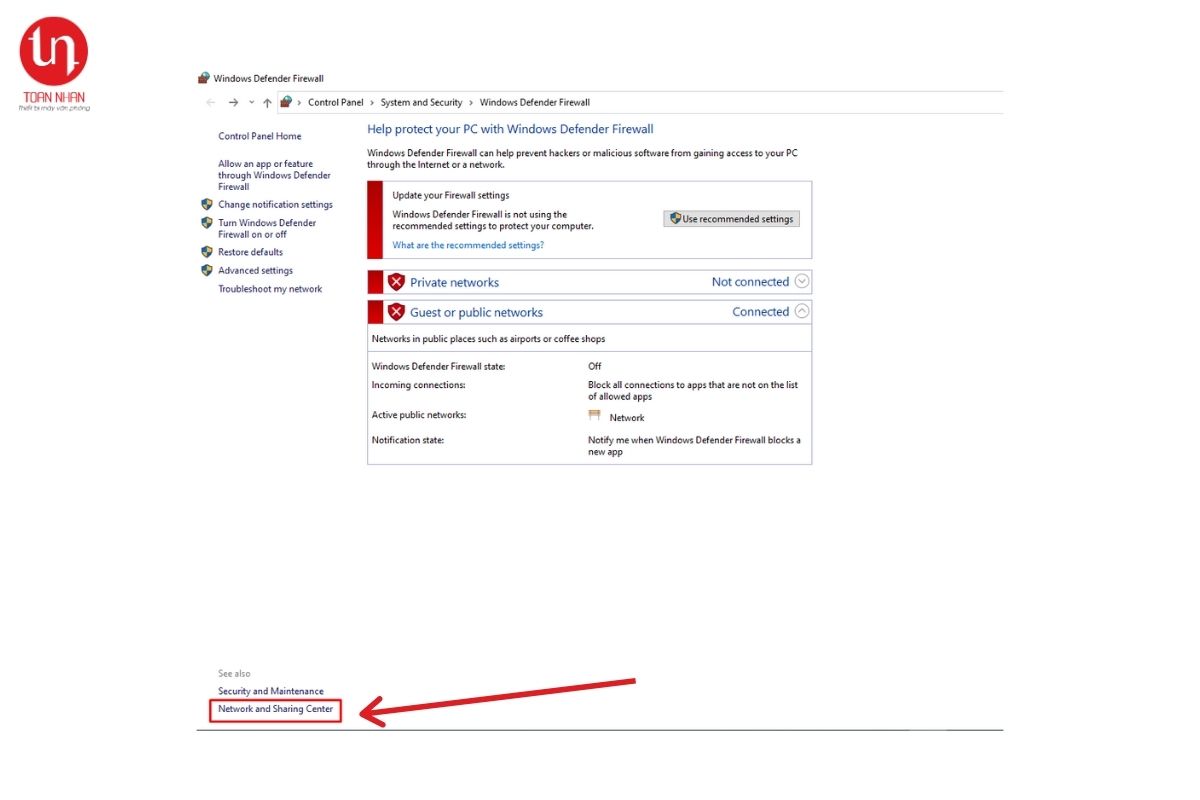Open Turn Windows Defender Firewall on or off
This screenshot has width=1200, height=800.
coord(267,228)
